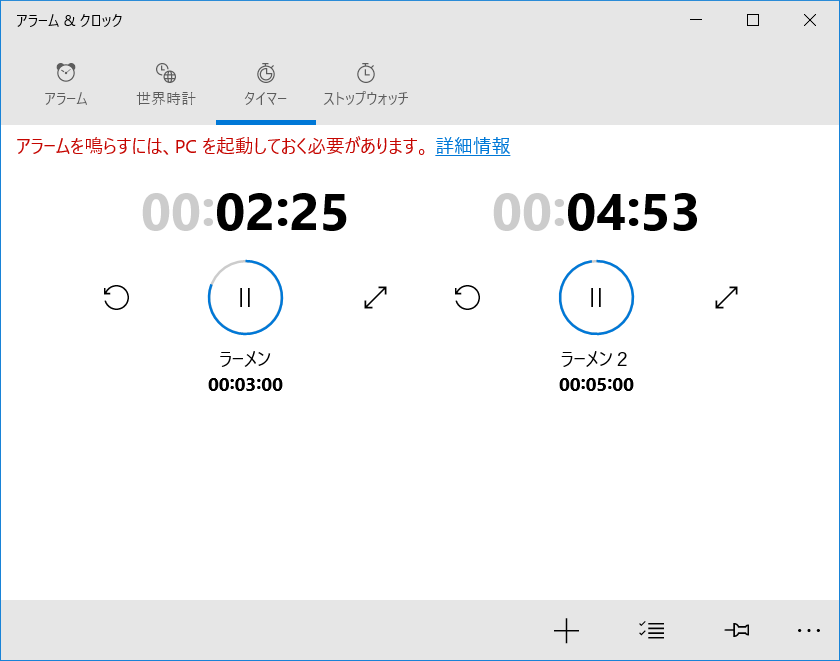Click the 00:03:00 duration text
The image size is (840, 661).
[245, 385]
